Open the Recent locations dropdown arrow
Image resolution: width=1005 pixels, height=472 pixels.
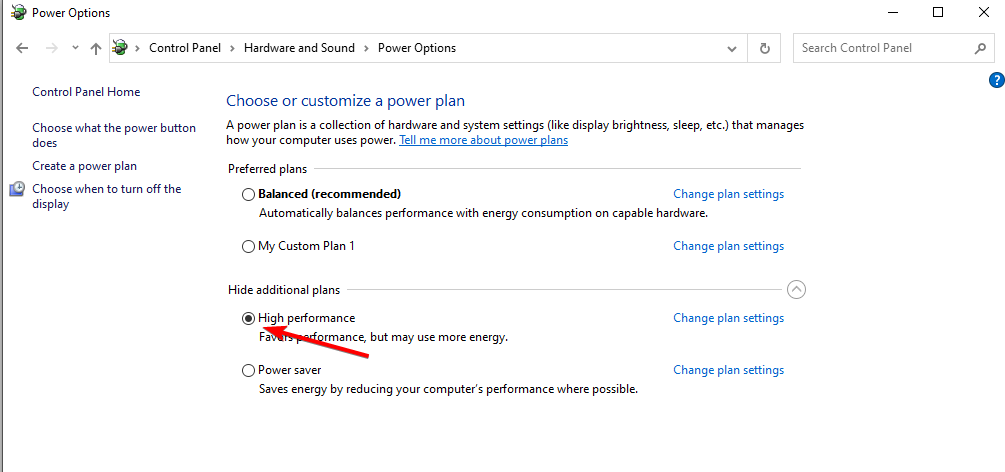tap(75, 48)
